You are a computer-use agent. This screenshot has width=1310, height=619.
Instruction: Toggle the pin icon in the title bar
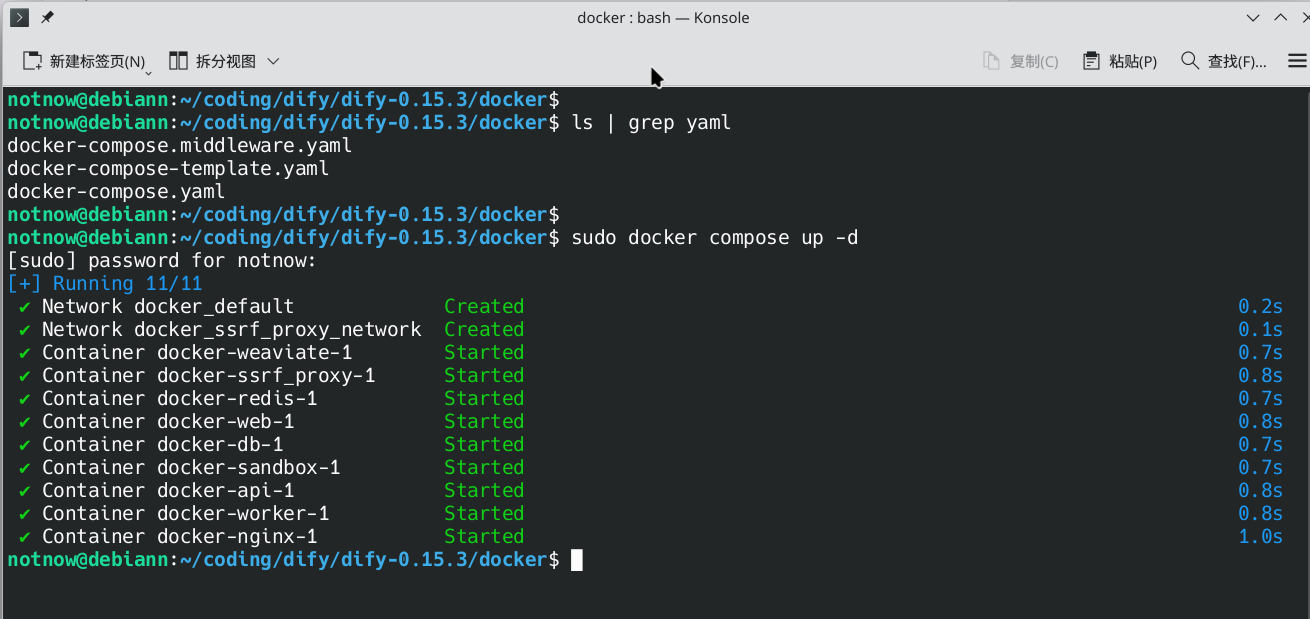point(47,18)
